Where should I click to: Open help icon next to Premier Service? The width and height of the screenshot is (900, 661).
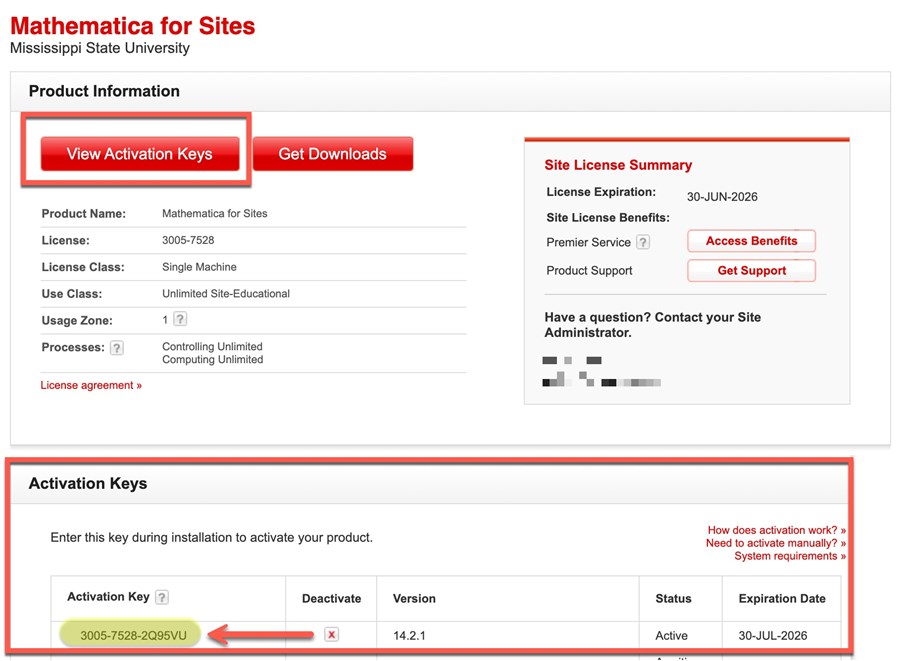click(643, 242)
